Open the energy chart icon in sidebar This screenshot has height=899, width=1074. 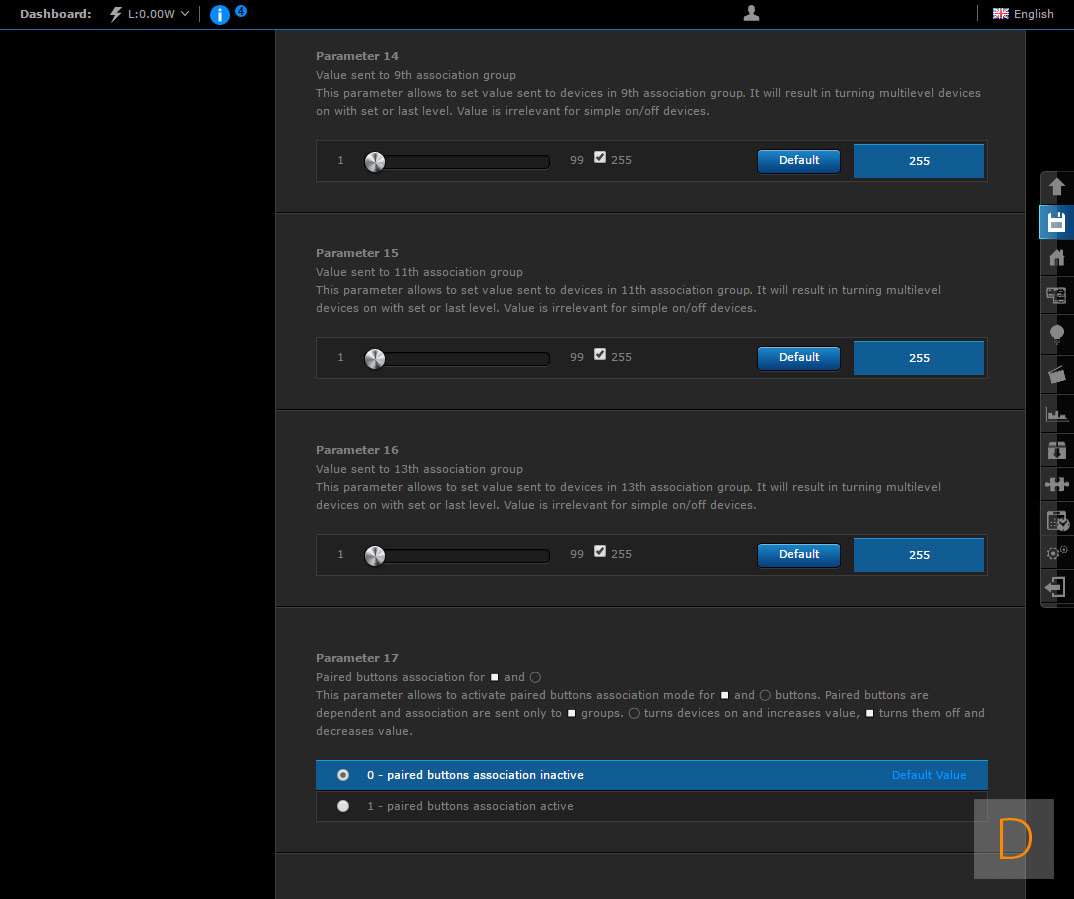click(1056, 413)
